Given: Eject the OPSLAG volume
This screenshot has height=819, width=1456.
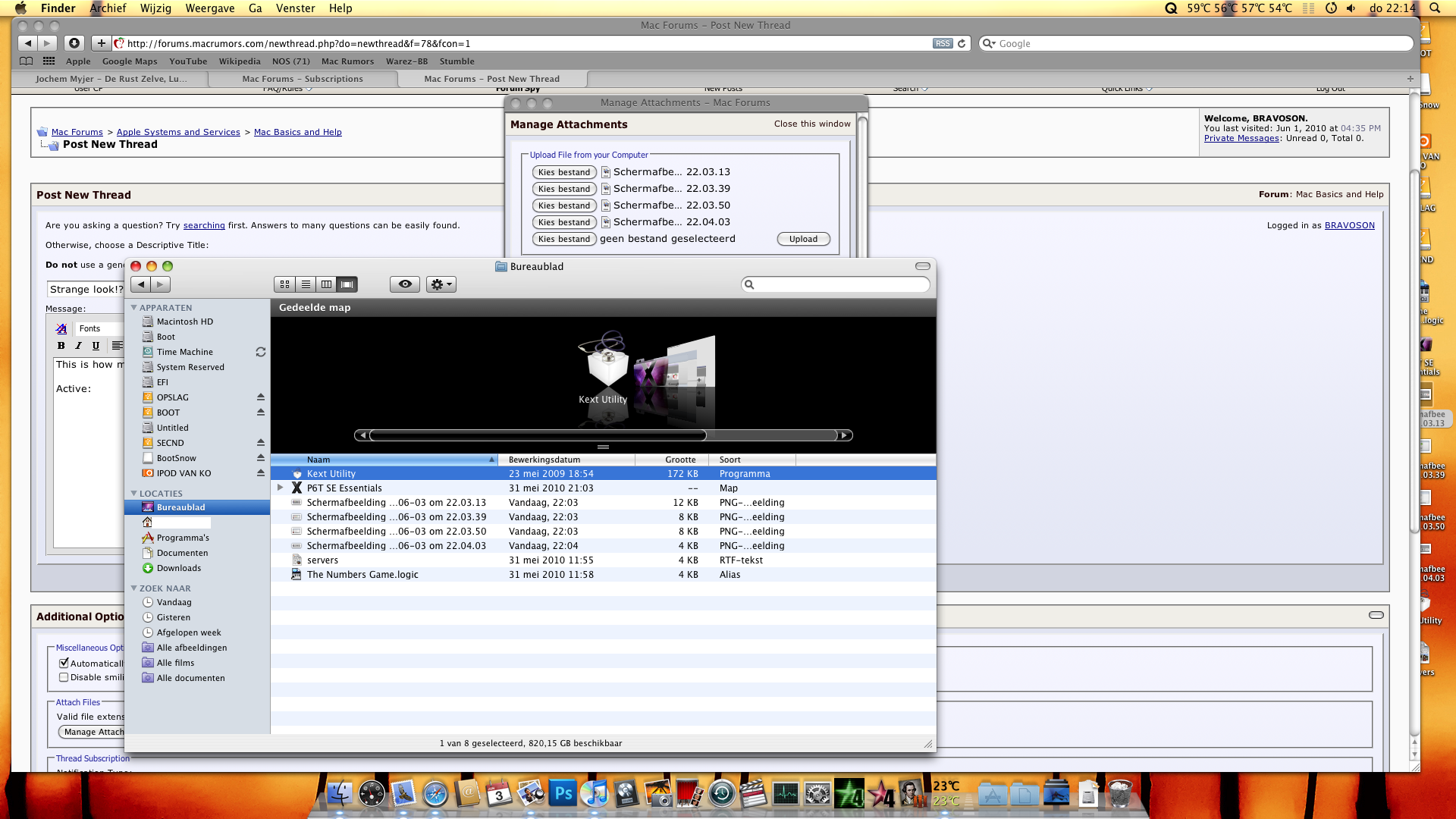Looking at the screenshot, I should coord(261,397).
